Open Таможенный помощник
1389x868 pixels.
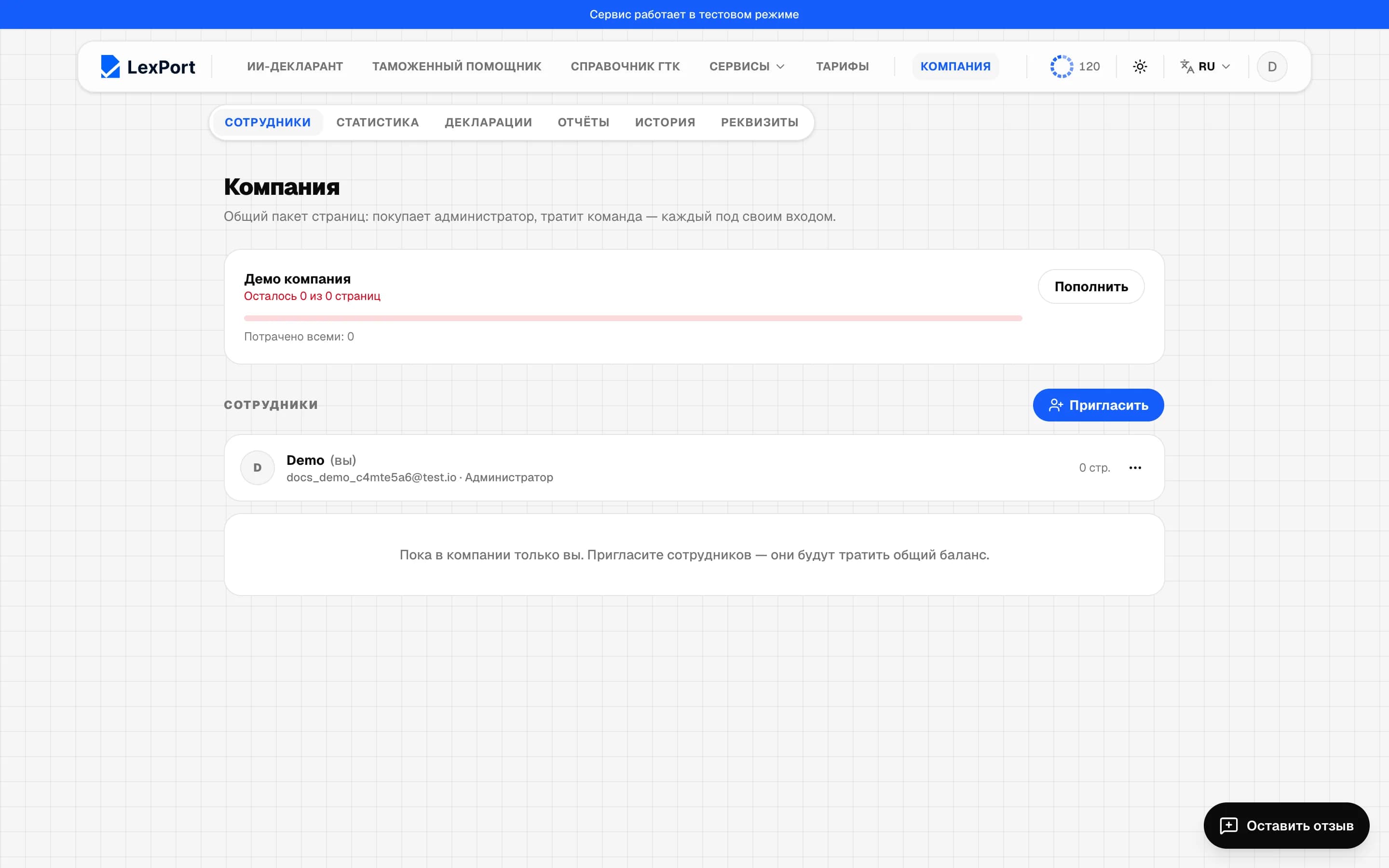[x=457, y=67]
